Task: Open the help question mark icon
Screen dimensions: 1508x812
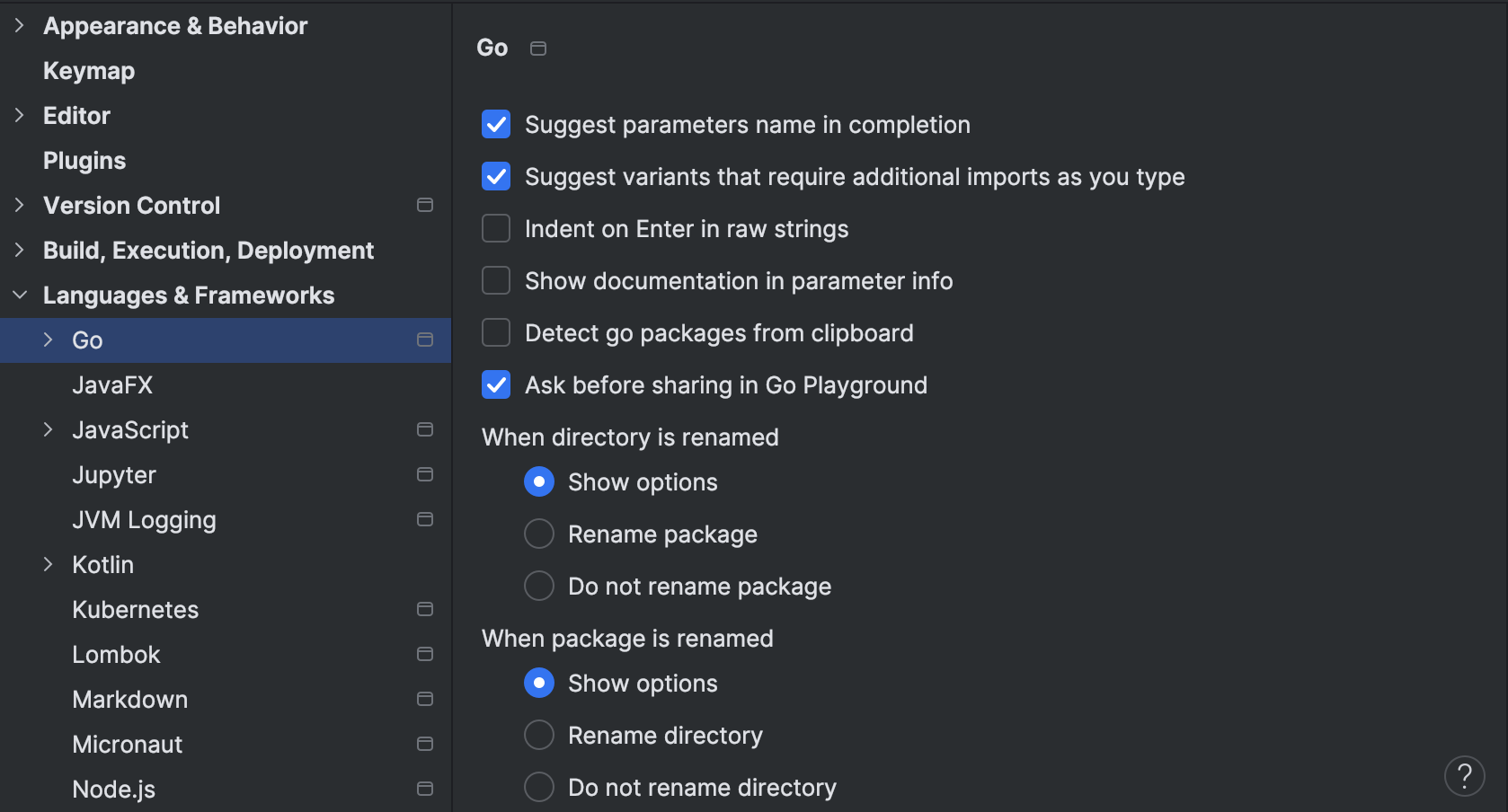Action: point(1465,775)
